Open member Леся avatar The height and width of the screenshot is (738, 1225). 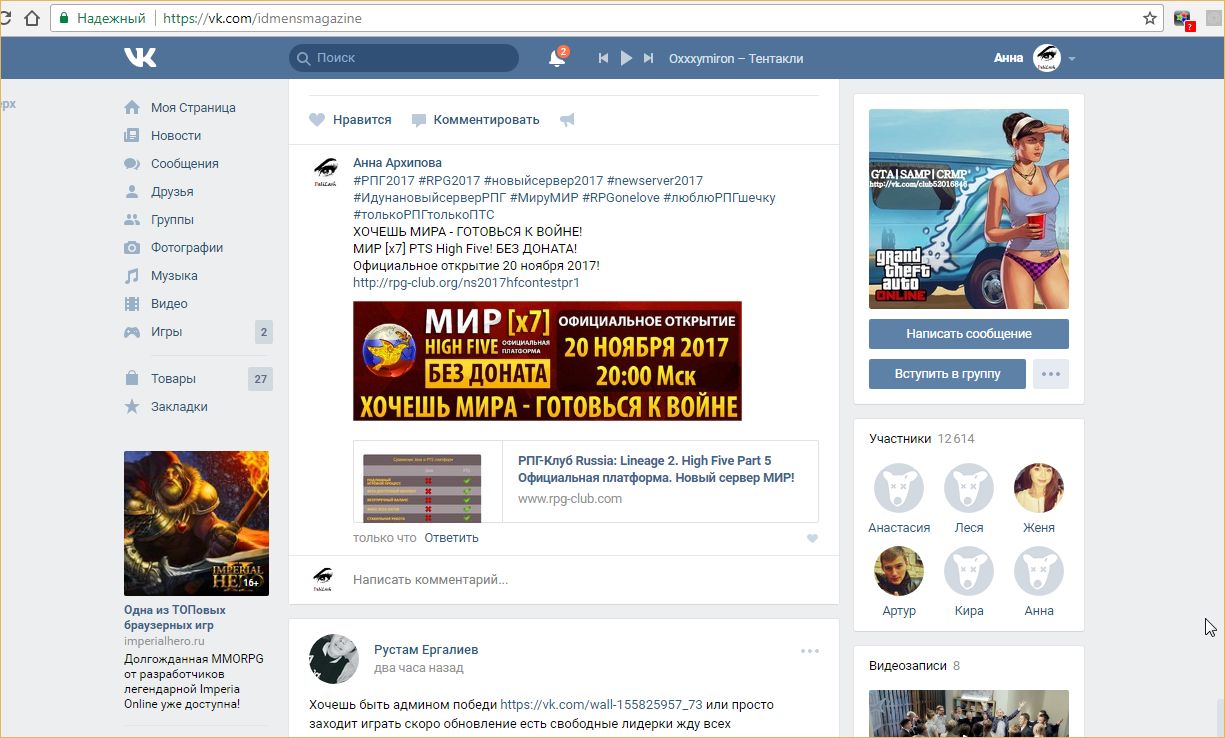[x=969, y=488]
